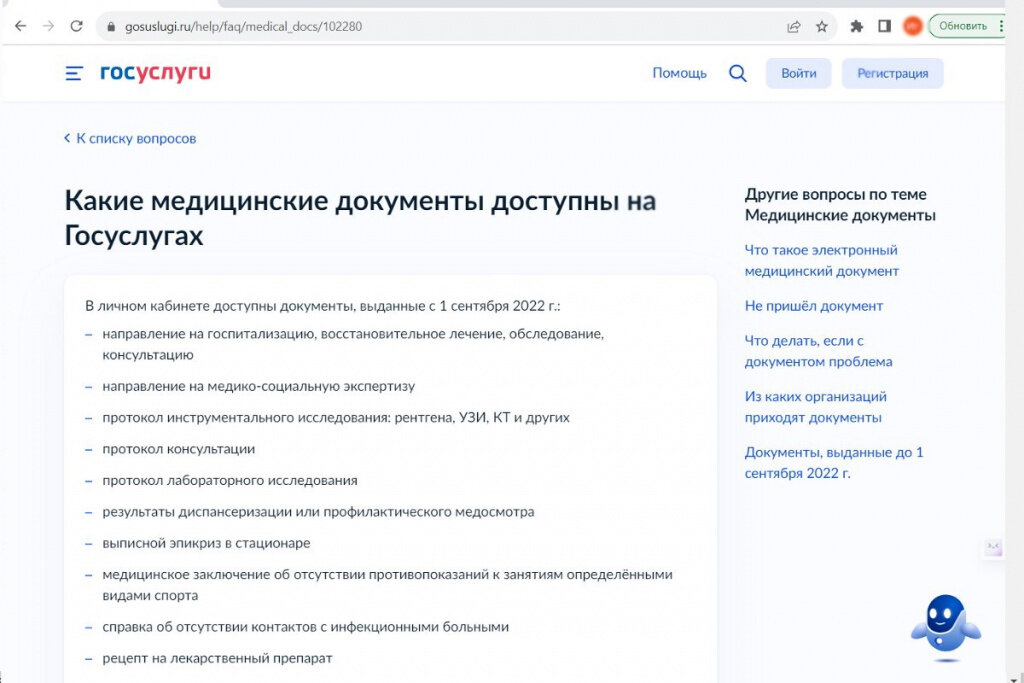Bookmark the page with the star icon

click(823, 25)
